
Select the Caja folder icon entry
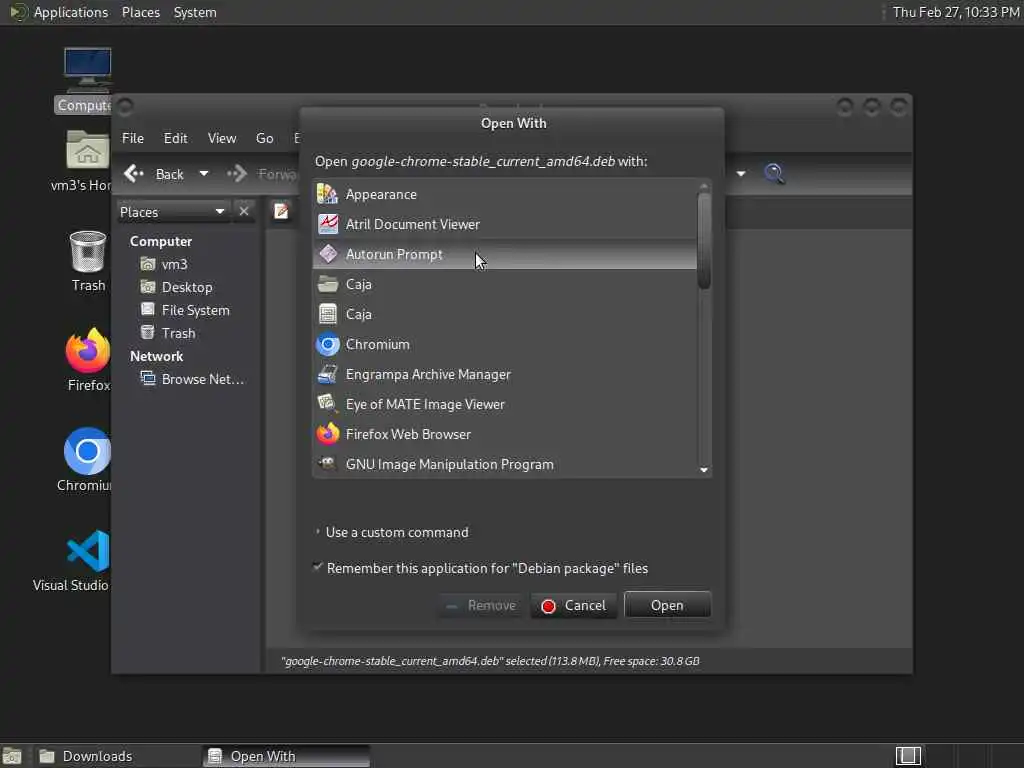tap(327, 284)
